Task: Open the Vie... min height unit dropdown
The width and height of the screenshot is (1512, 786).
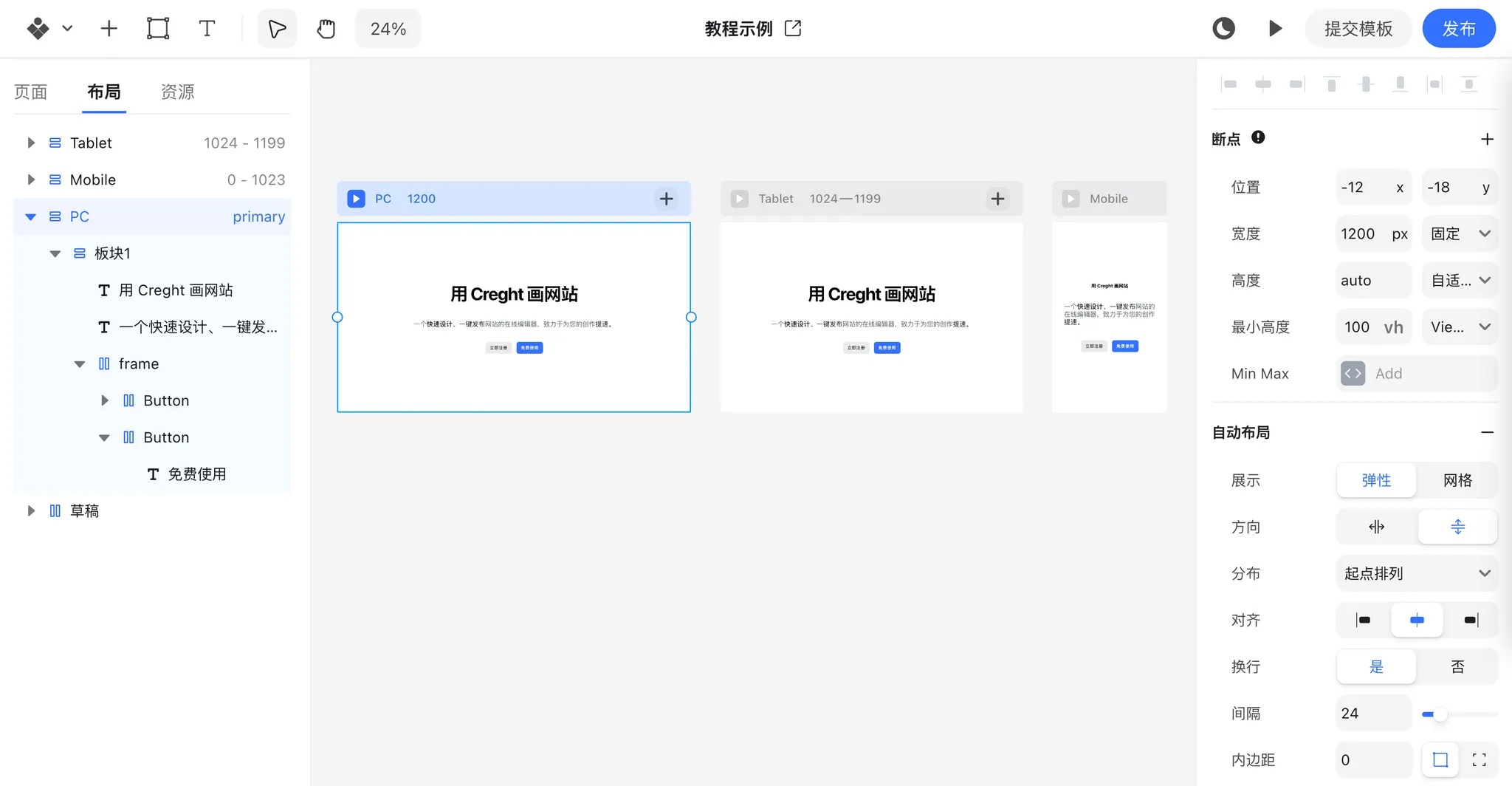Action: 1460,327
